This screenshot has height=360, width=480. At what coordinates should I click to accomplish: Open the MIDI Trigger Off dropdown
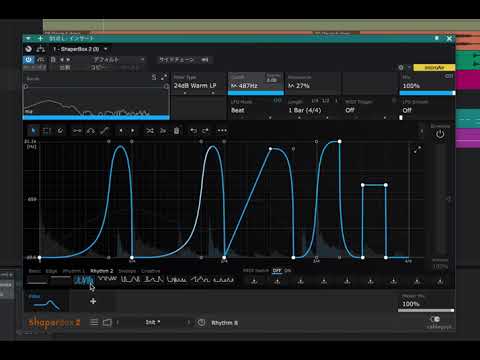[370, 109]
